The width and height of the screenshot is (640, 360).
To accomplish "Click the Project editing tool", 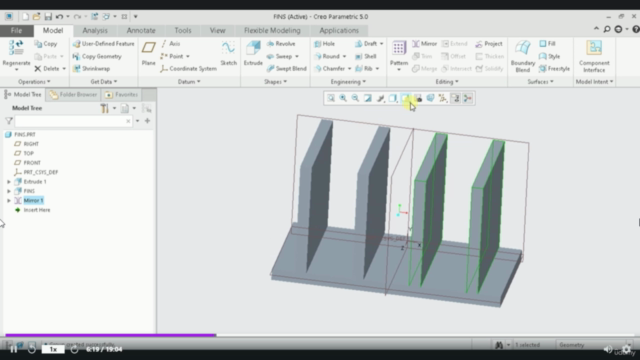I will tap(489, 44).
